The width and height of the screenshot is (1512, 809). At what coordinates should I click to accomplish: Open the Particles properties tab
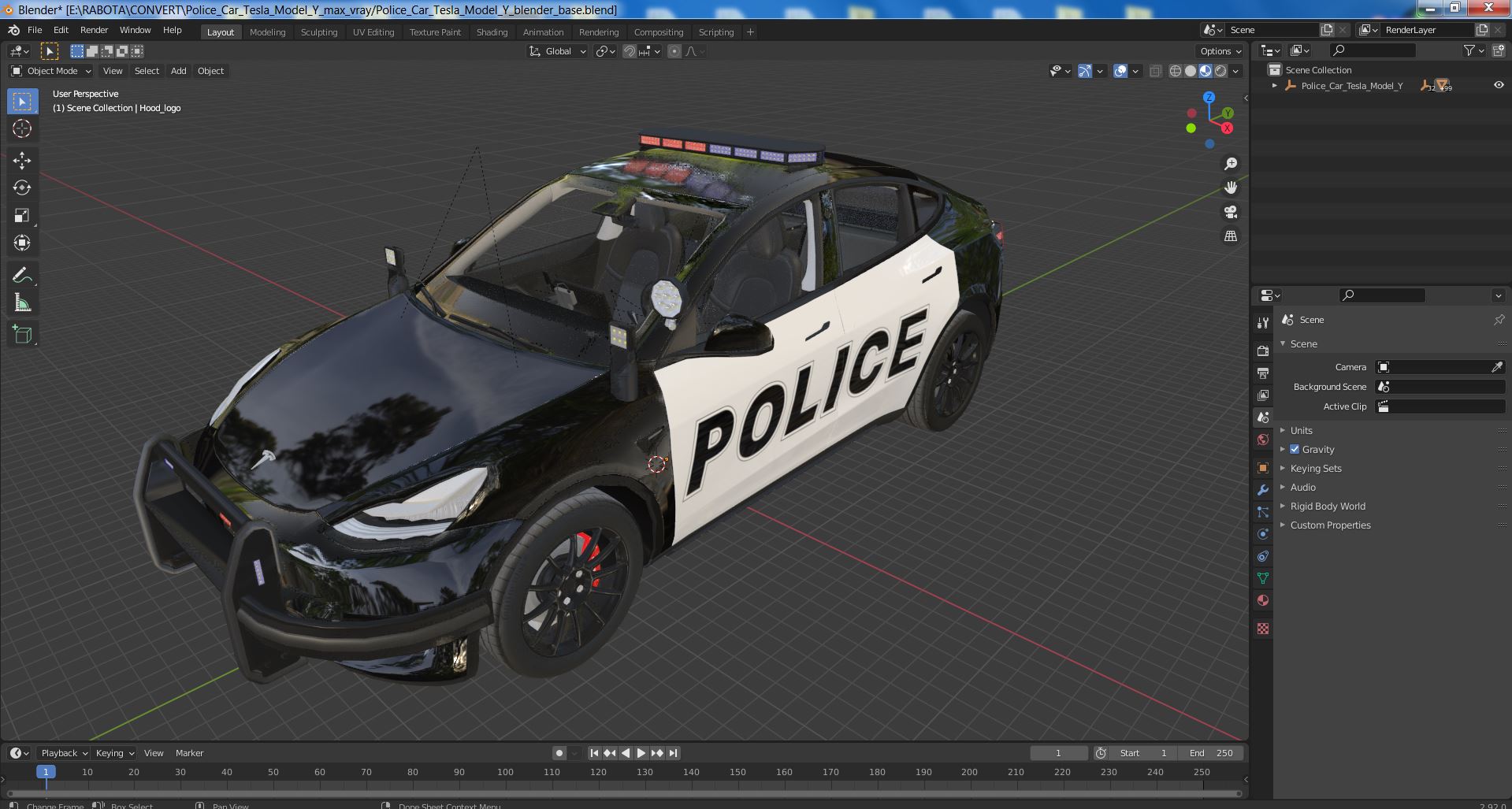pos(1263,512)
